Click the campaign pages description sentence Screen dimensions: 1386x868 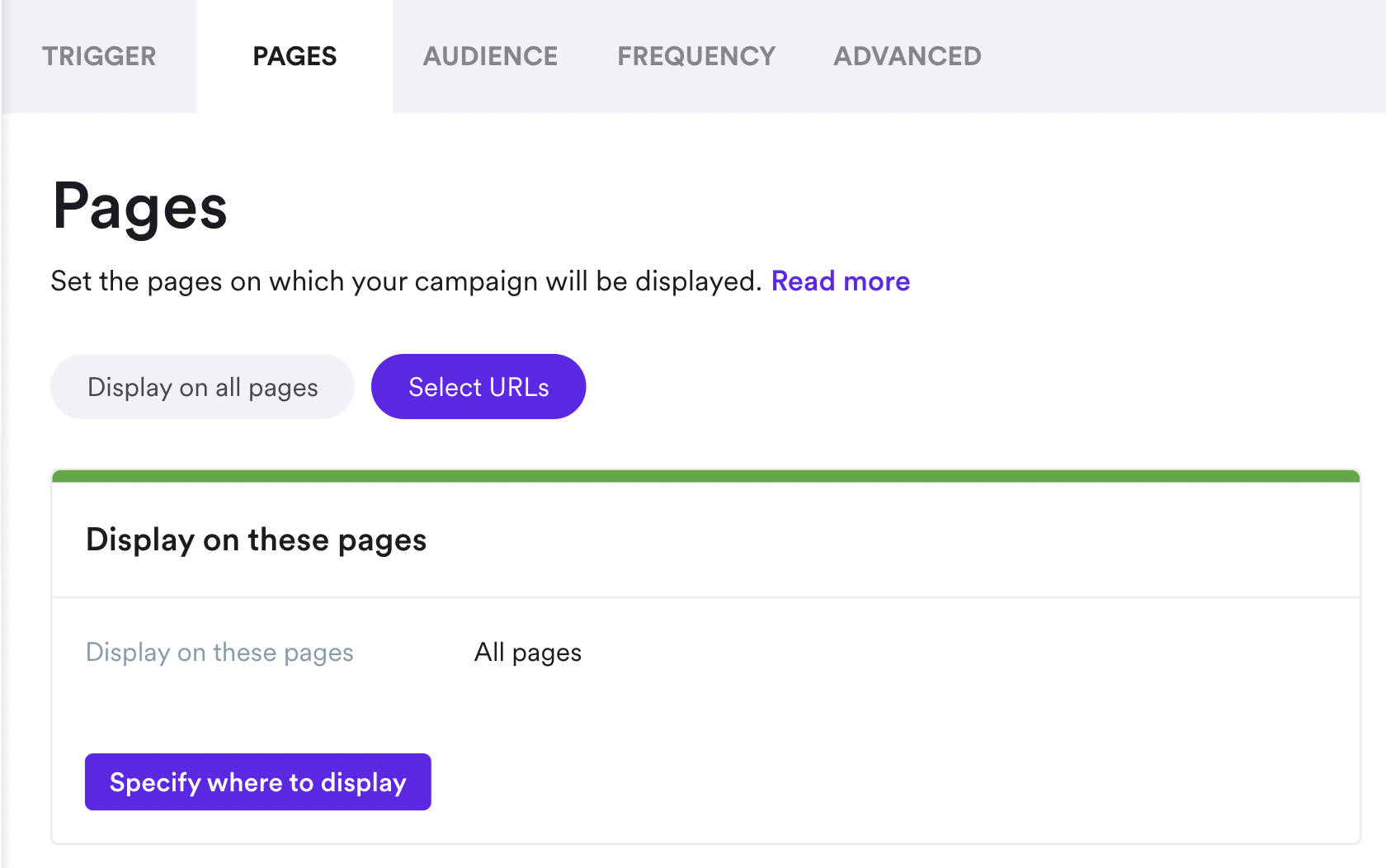(405, 281)
